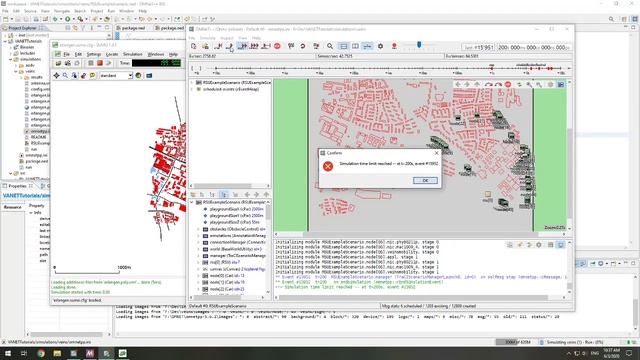Screen dimensions: 640x360
Task: Switch to the Project Explorer tab in Eclipse
Action: click(x=23, y=28)
